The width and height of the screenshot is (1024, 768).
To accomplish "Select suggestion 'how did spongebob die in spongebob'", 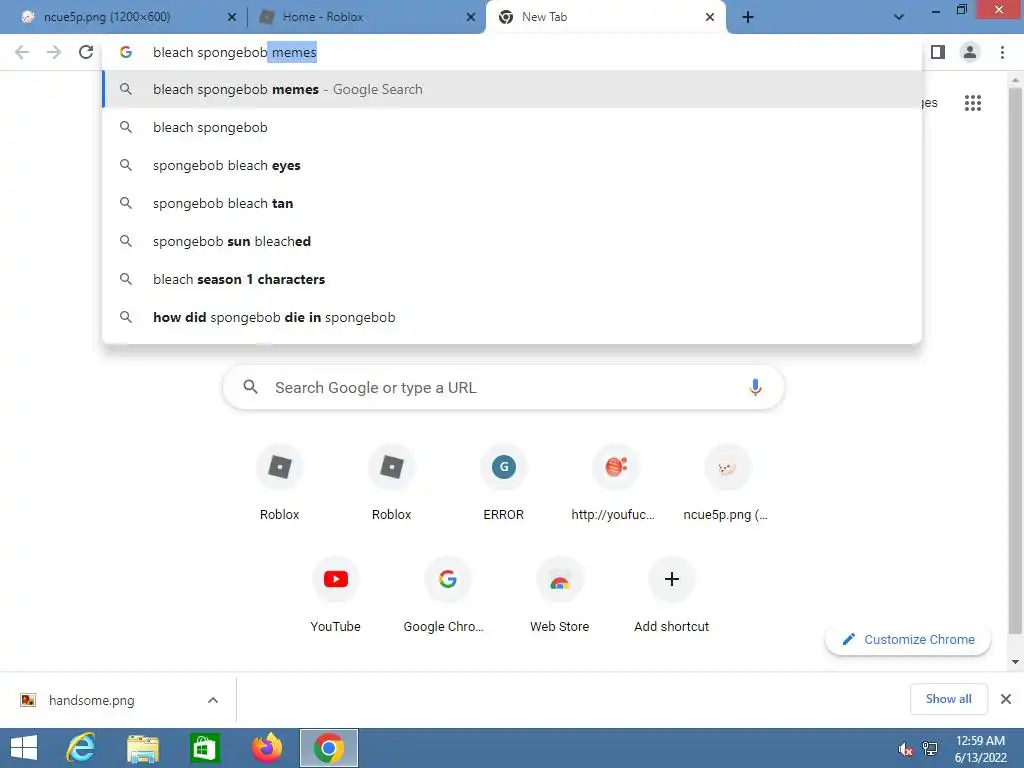I will [512, 317].
